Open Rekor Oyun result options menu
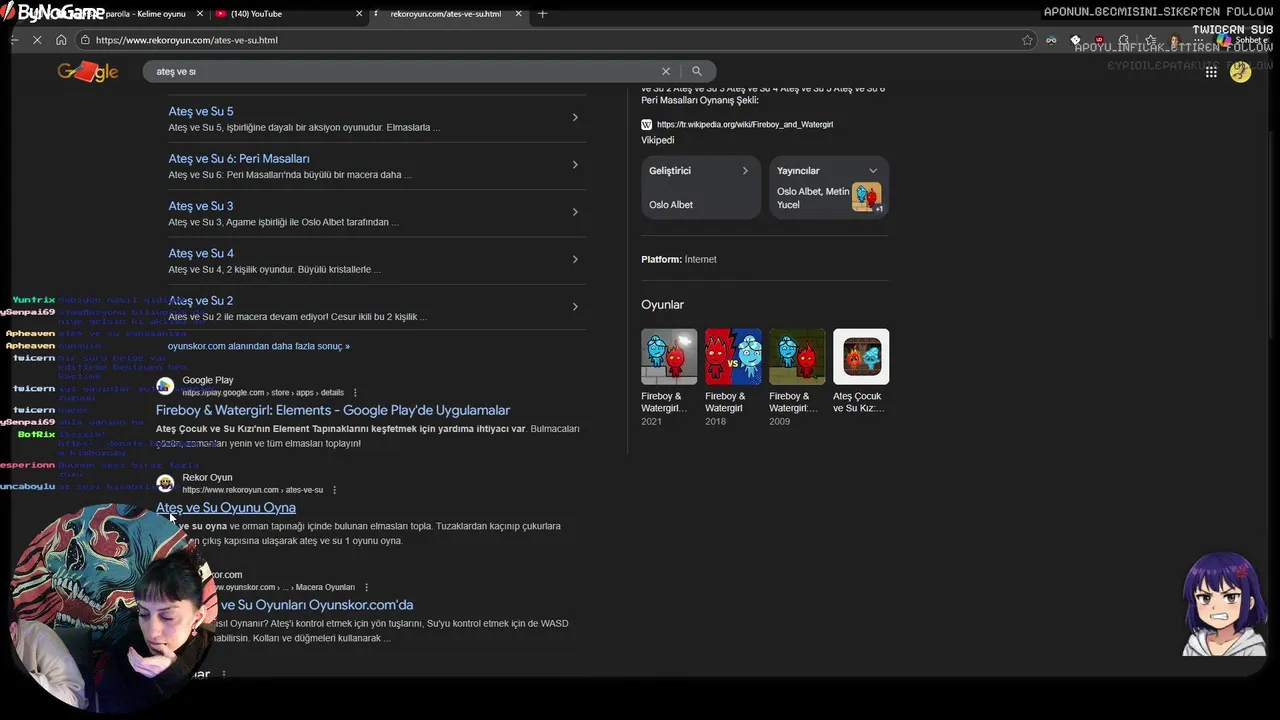Image resolution: width=1280 pixels, height=720 pixels. point(334,490)
